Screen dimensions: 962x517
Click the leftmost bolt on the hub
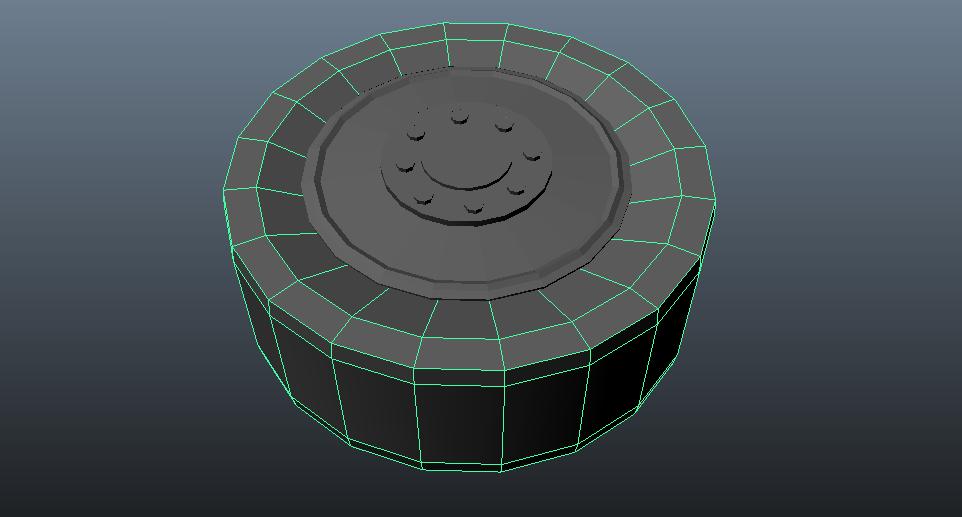(405, 166)
